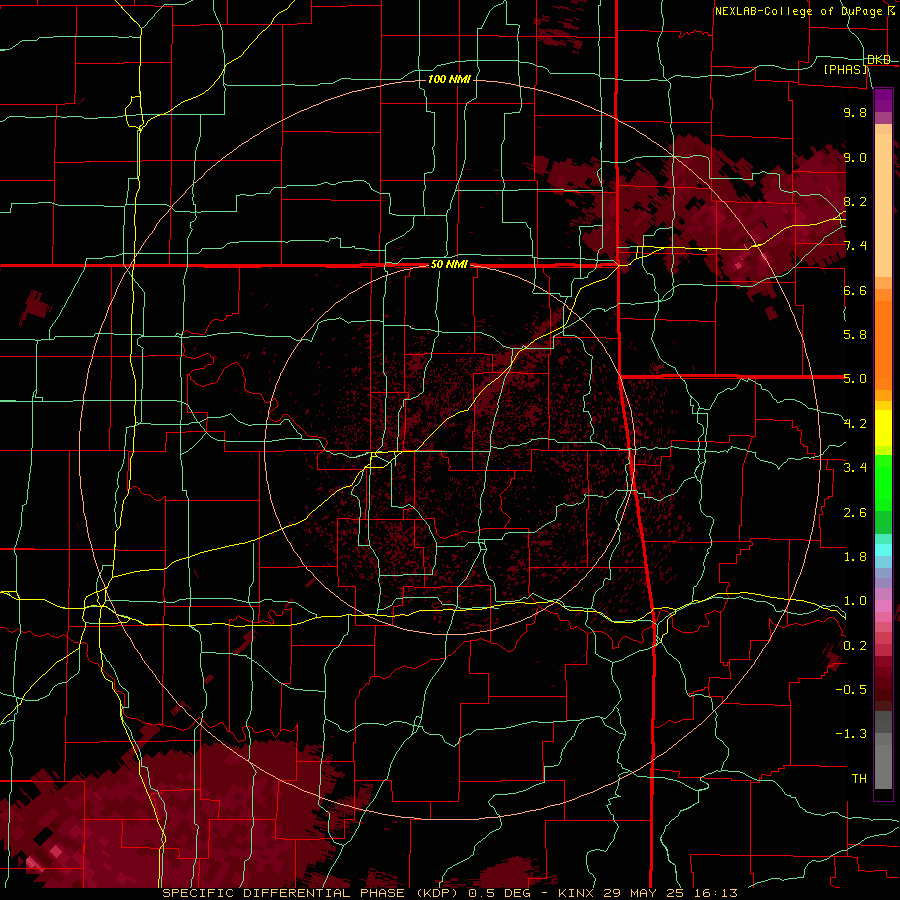Viewport: 900px width, 900px height.
Task: Click the 1.8 legend value
Action: (x=855, y=557)
